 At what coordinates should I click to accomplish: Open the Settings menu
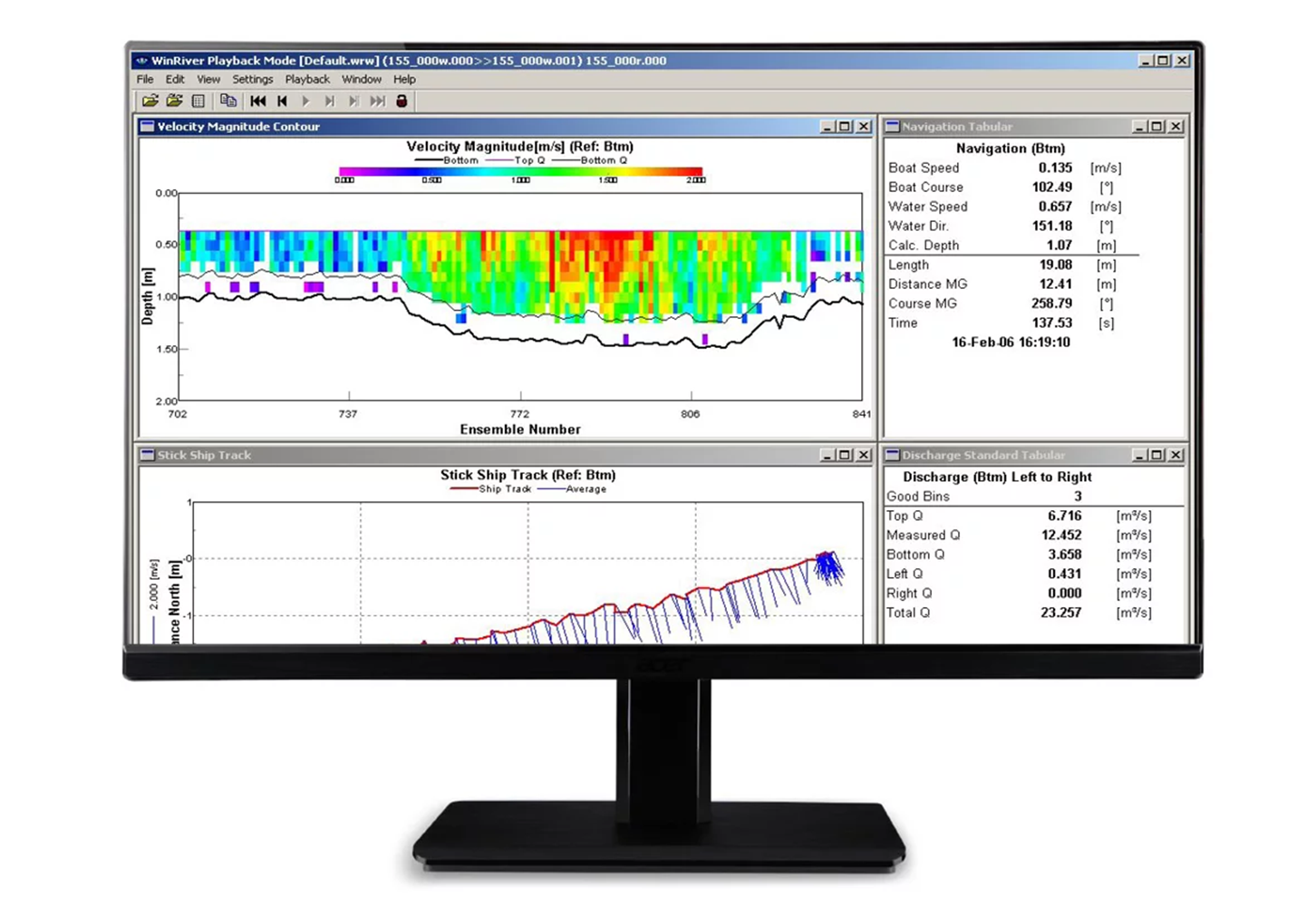pos(252,80)
